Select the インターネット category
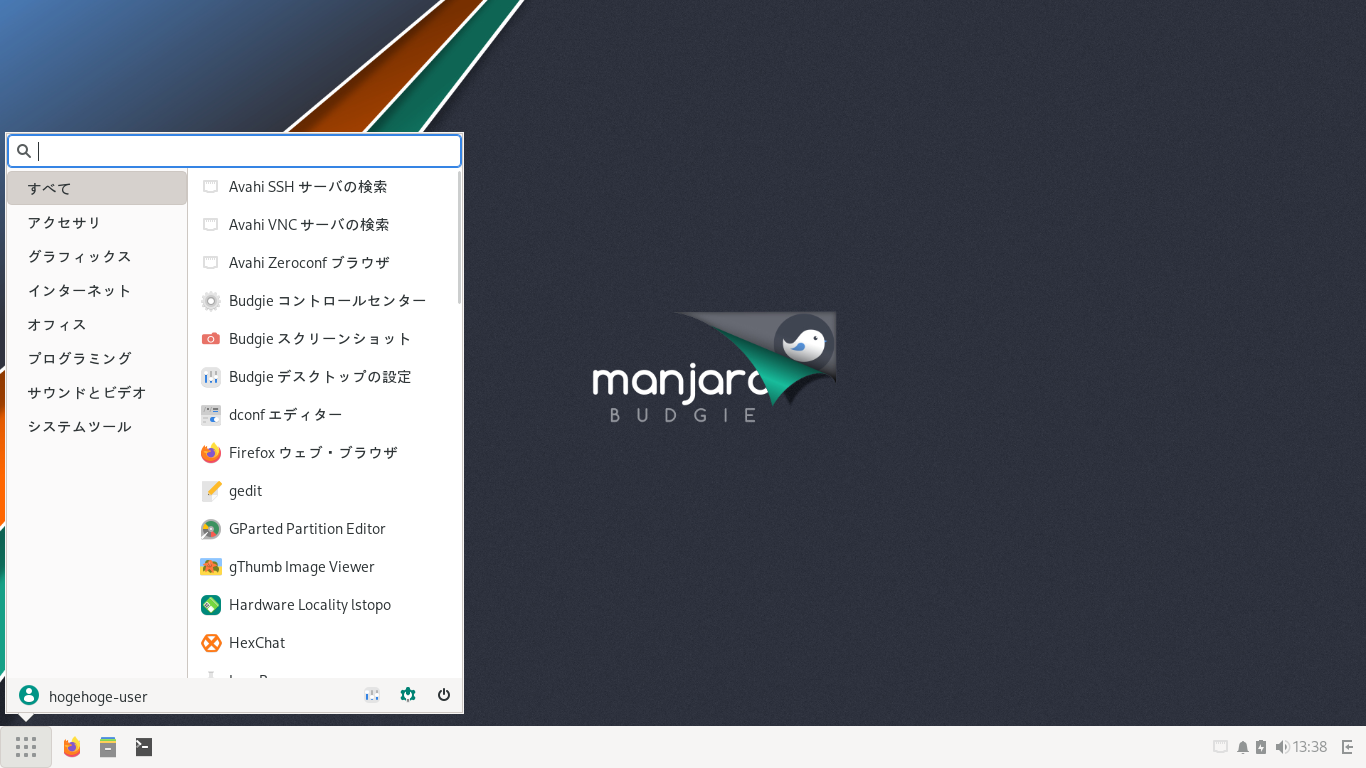1366x768 pixels. pos(97,290)
